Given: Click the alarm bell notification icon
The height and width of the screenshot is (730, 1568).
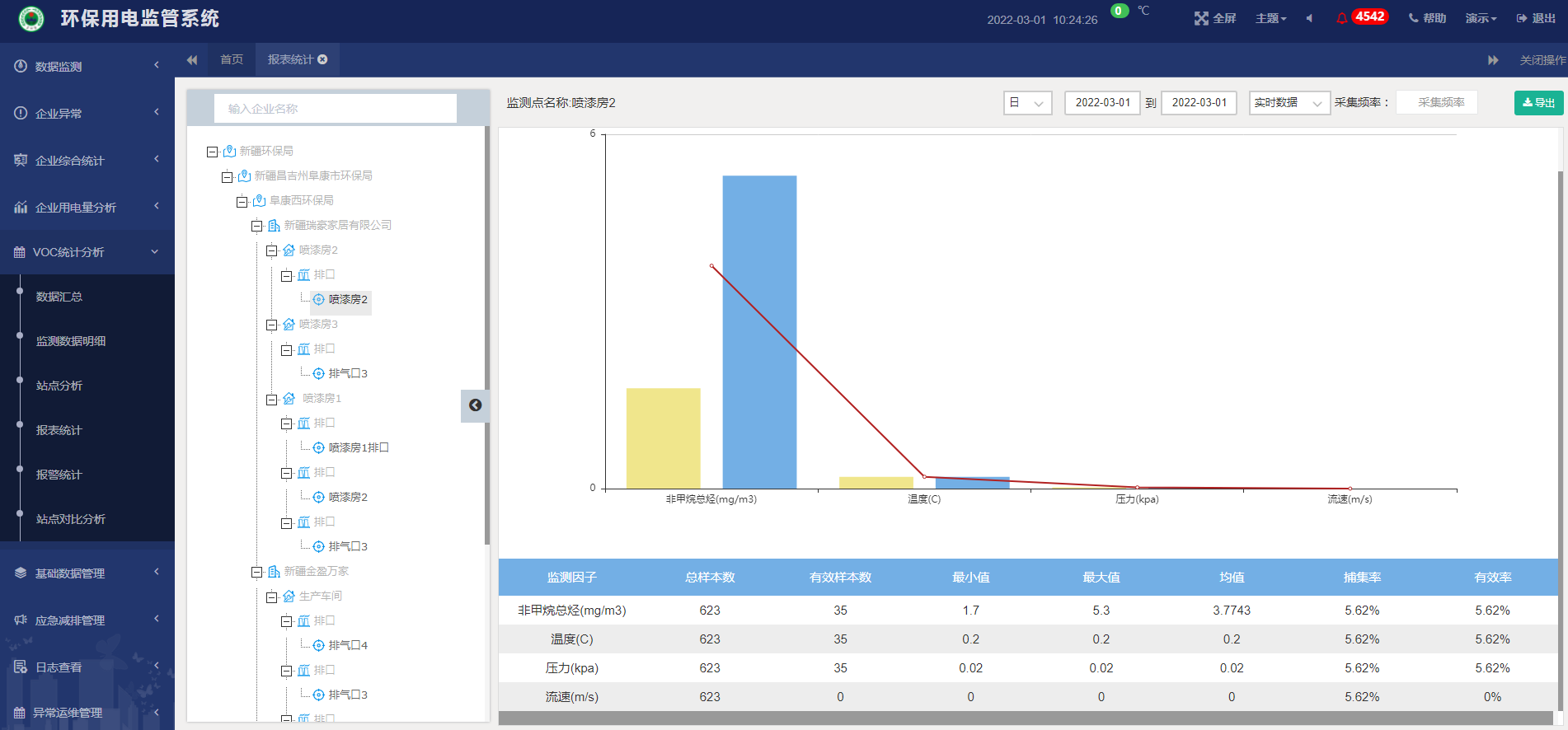Looking at the screenshot, I should 1341,18.
